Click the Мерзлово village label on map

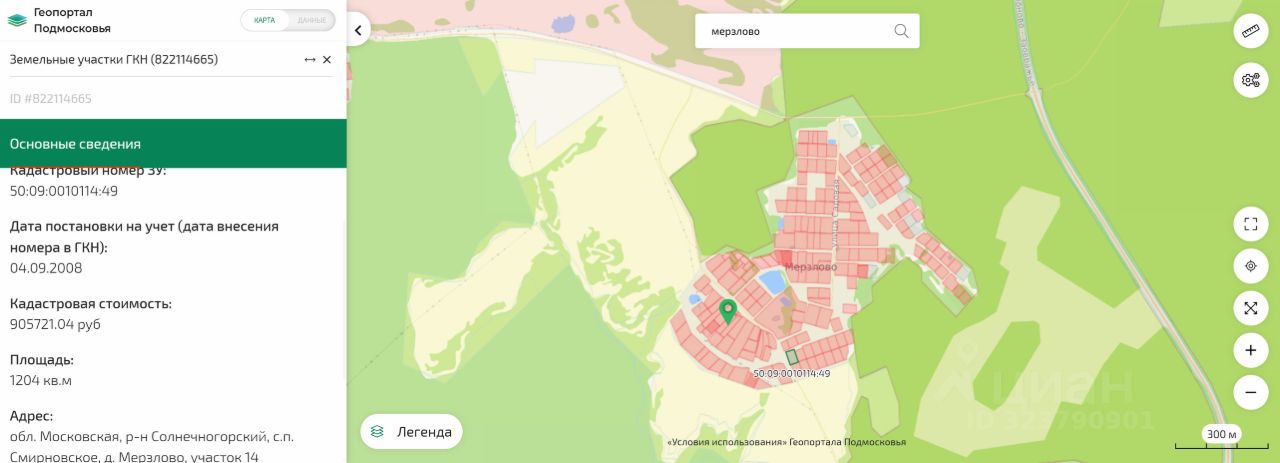tap(811, 266)
